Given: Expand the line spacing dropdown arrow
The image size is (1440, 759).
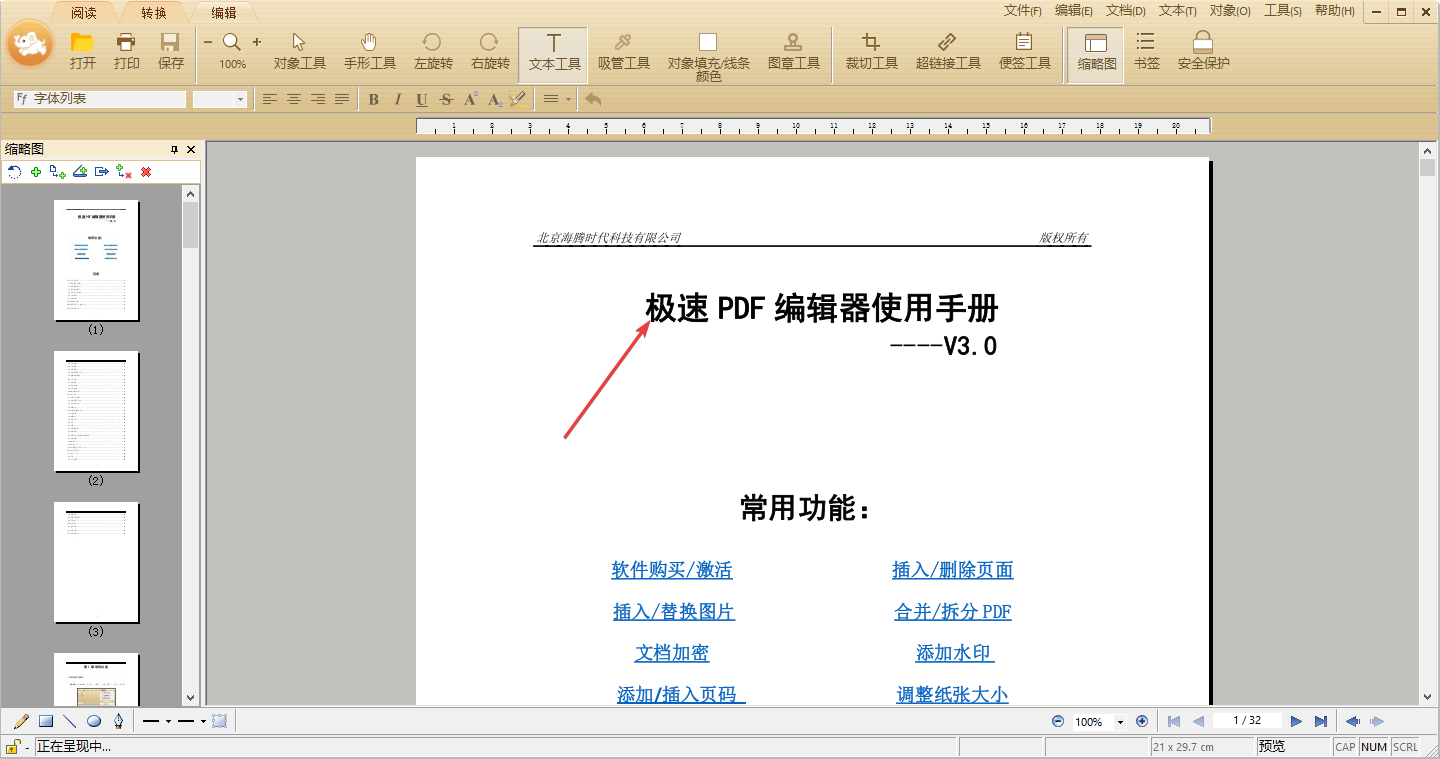Looking at the screenshot, I should tap(568, 99).
